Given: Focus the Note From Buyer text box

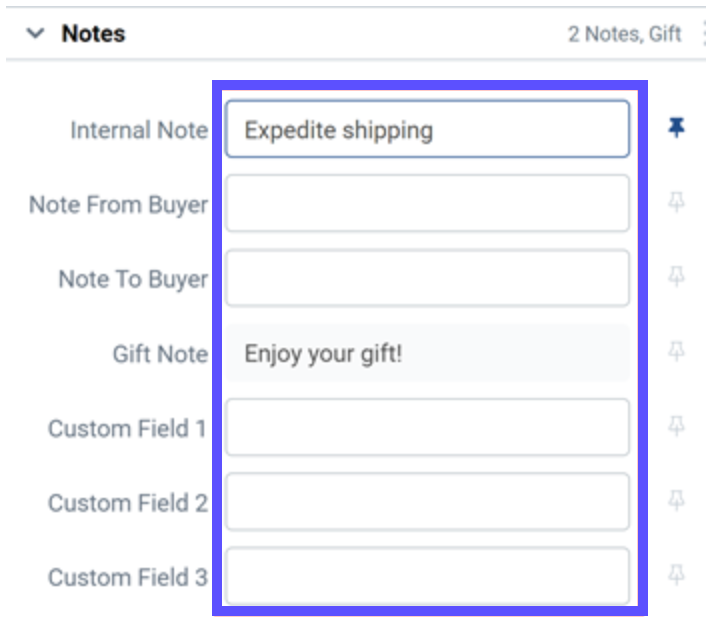Looking at the screenshot, I should click(x=427, y=203).
